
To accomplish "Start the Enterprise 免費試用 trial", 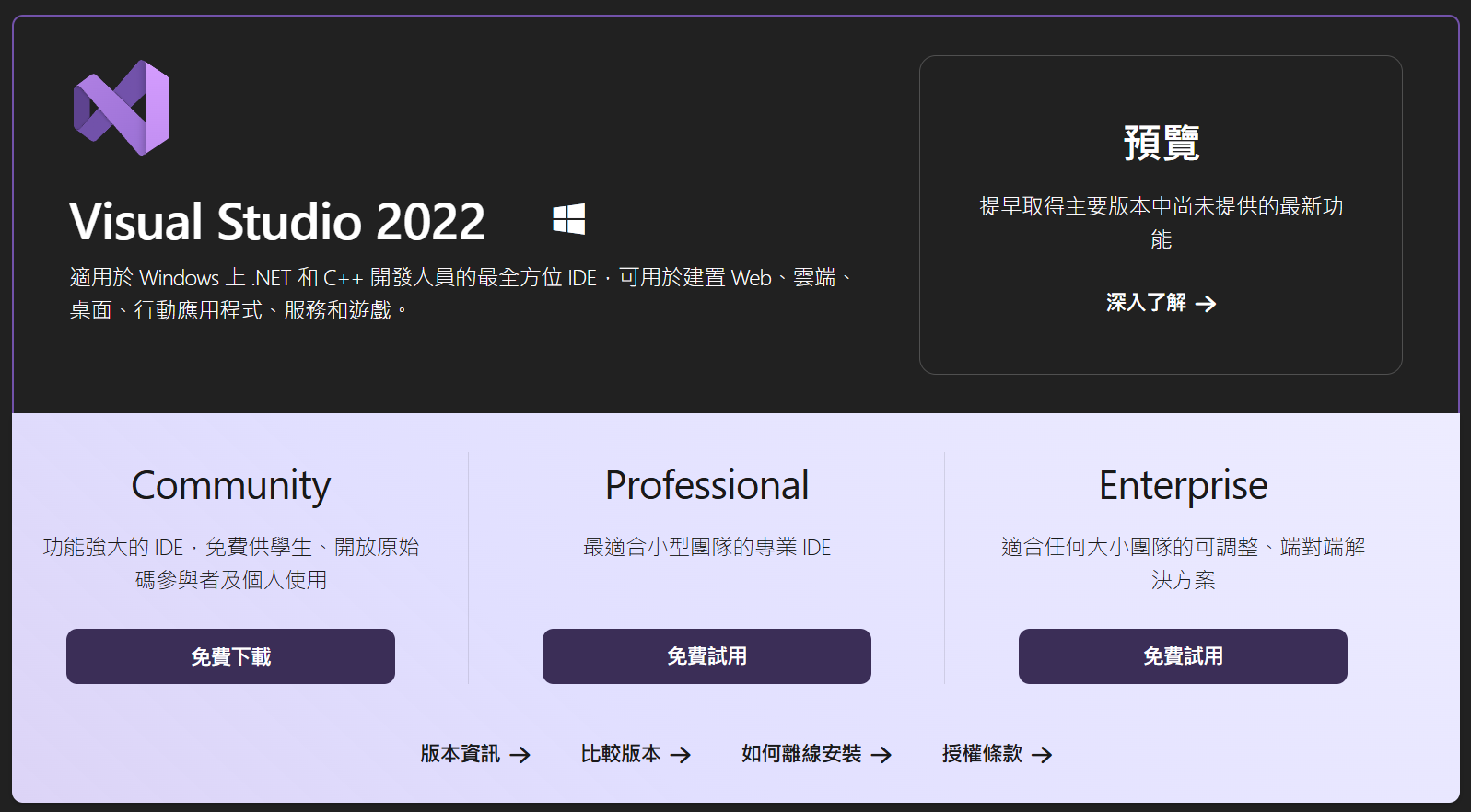I will pos(1183,656).
